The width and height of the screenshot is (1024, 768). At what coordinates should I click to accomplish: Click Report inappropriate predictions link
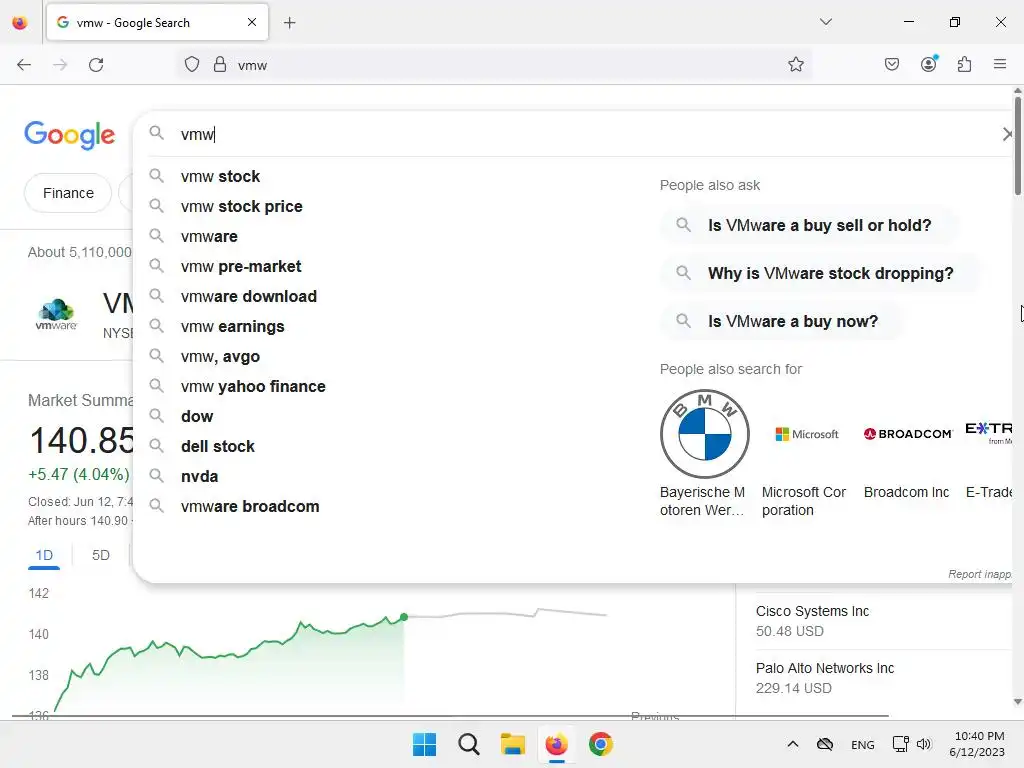980,574
